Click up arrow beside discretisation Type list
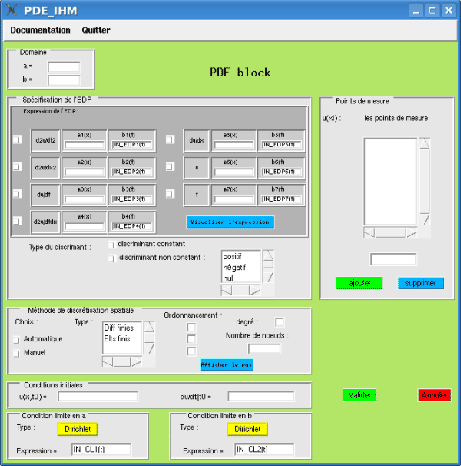This screenshot has height=466, width=461. (149, 327)
